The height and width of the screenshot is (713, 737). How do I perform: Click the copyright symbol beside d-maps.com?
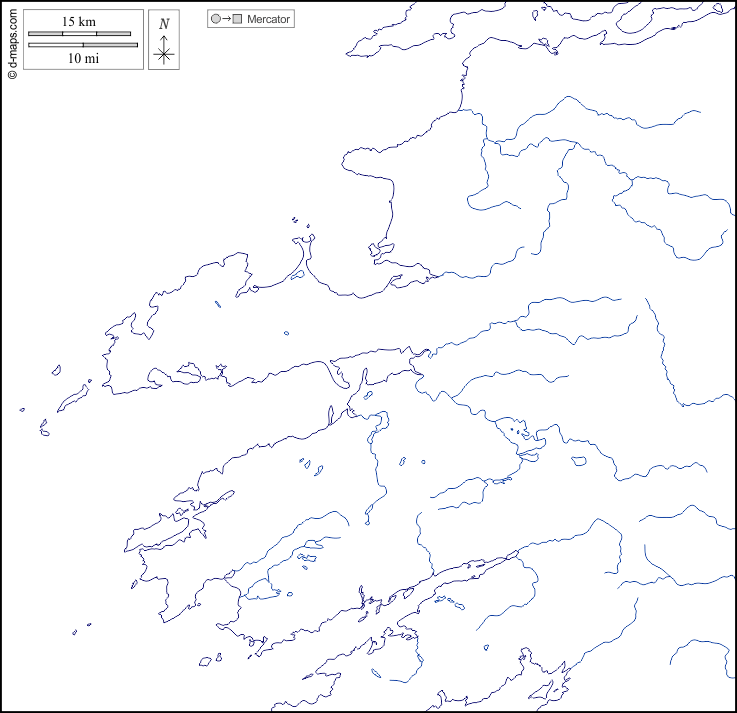click(x=12, y=74)
